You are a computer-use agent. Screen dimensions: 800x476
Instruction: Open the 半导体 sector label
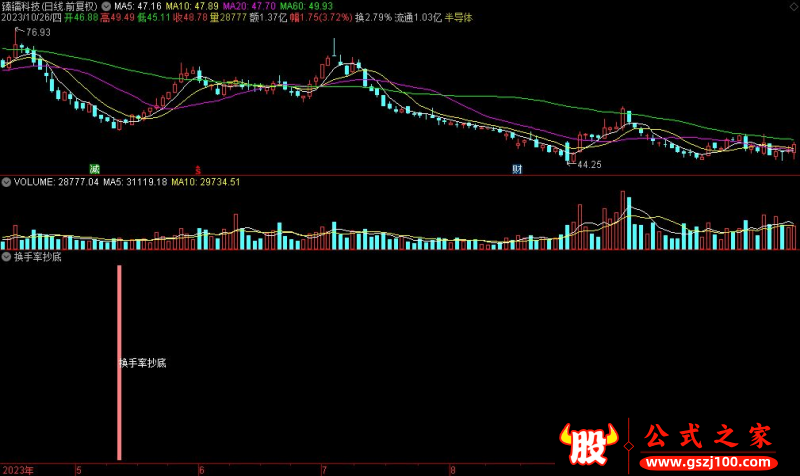(x=458, y=18)
